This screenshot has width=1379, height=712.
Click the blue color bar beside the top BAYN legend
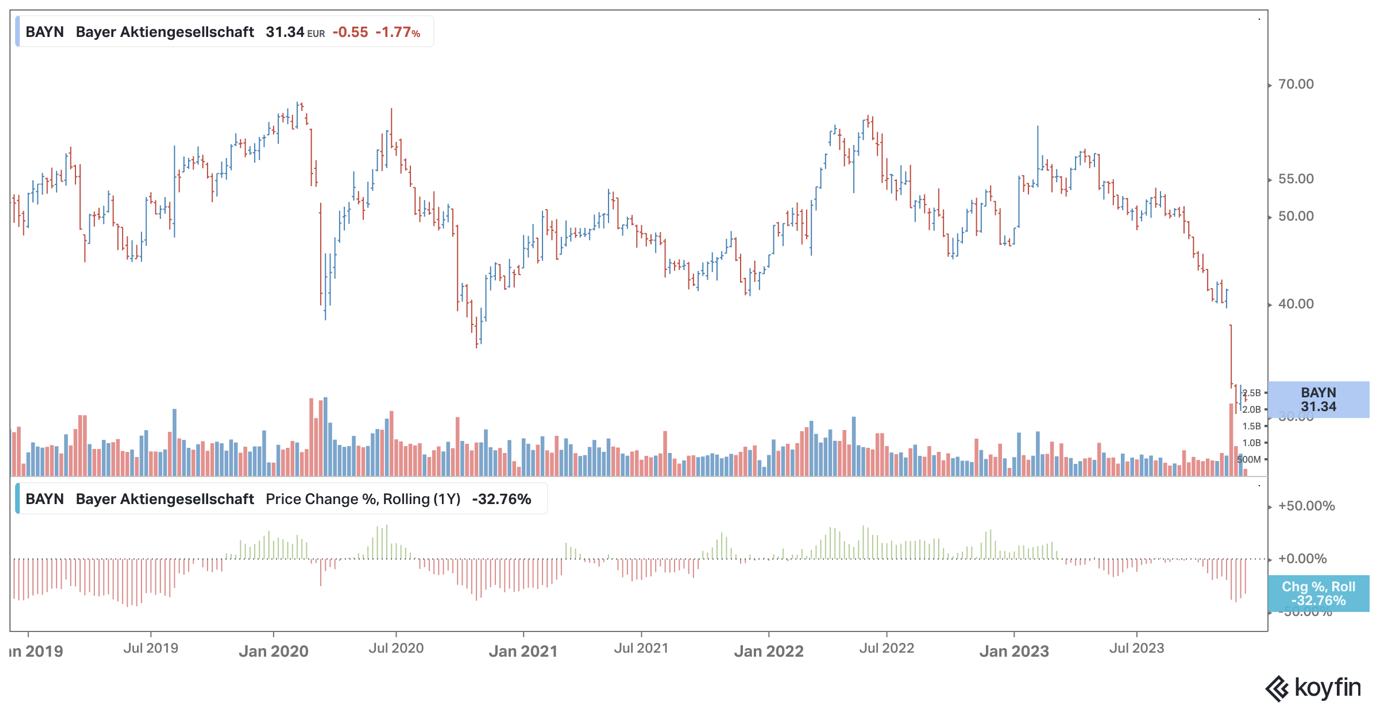click(17, 32)
